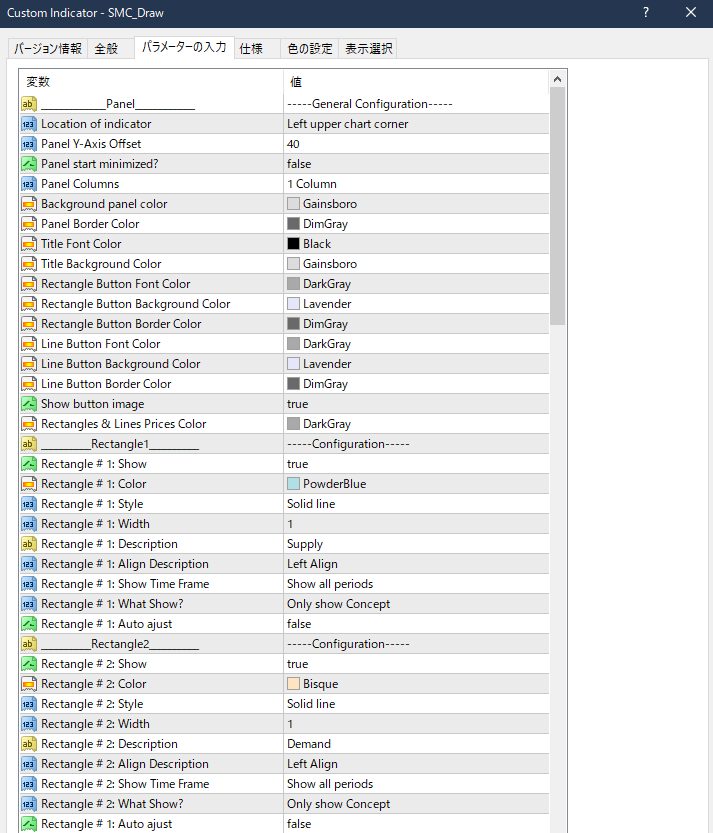
Task: Toggle Rectangle # 1: Auto ajust false value above Rectangle2
Action: [416, 624]
